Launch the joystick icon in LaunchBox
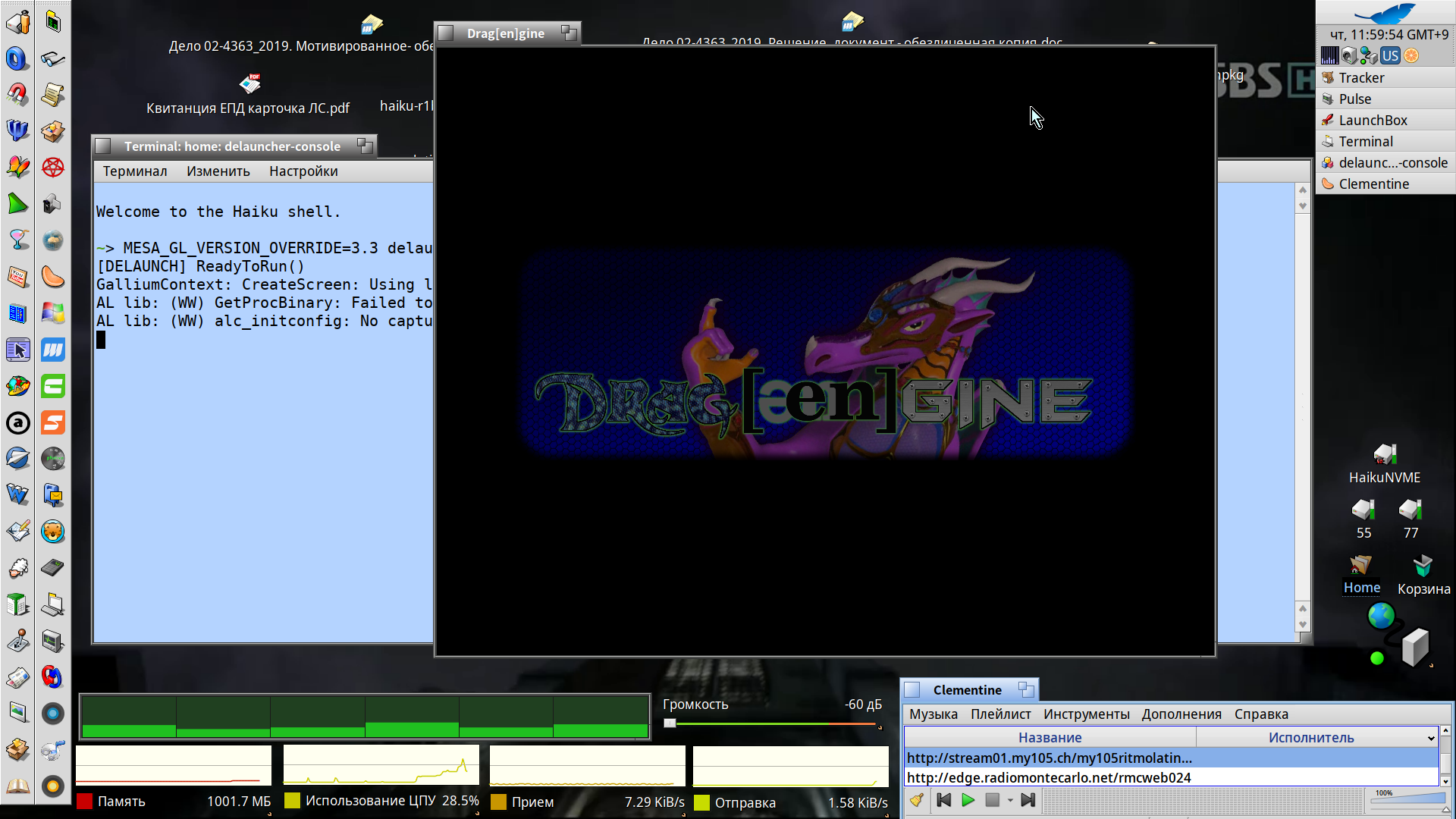This screenshot has height=819, width=1456. 17,641
